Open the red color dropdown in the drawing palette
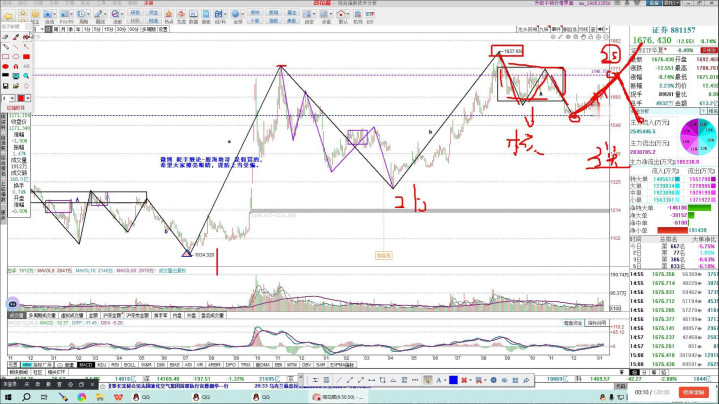The height and width of the screenshot is (404, 719). [28, 98]
